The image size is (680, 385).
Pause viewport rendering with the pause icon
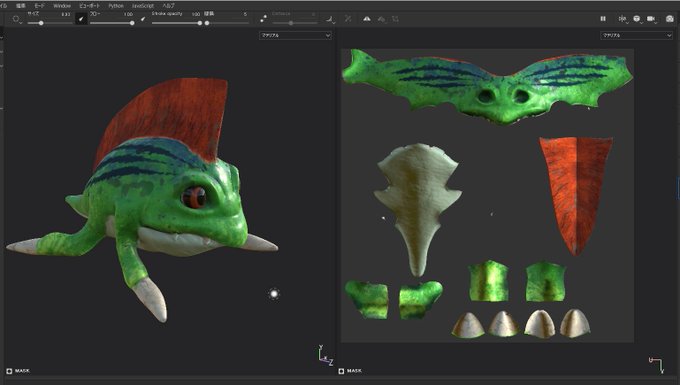(x=603, y=19)
